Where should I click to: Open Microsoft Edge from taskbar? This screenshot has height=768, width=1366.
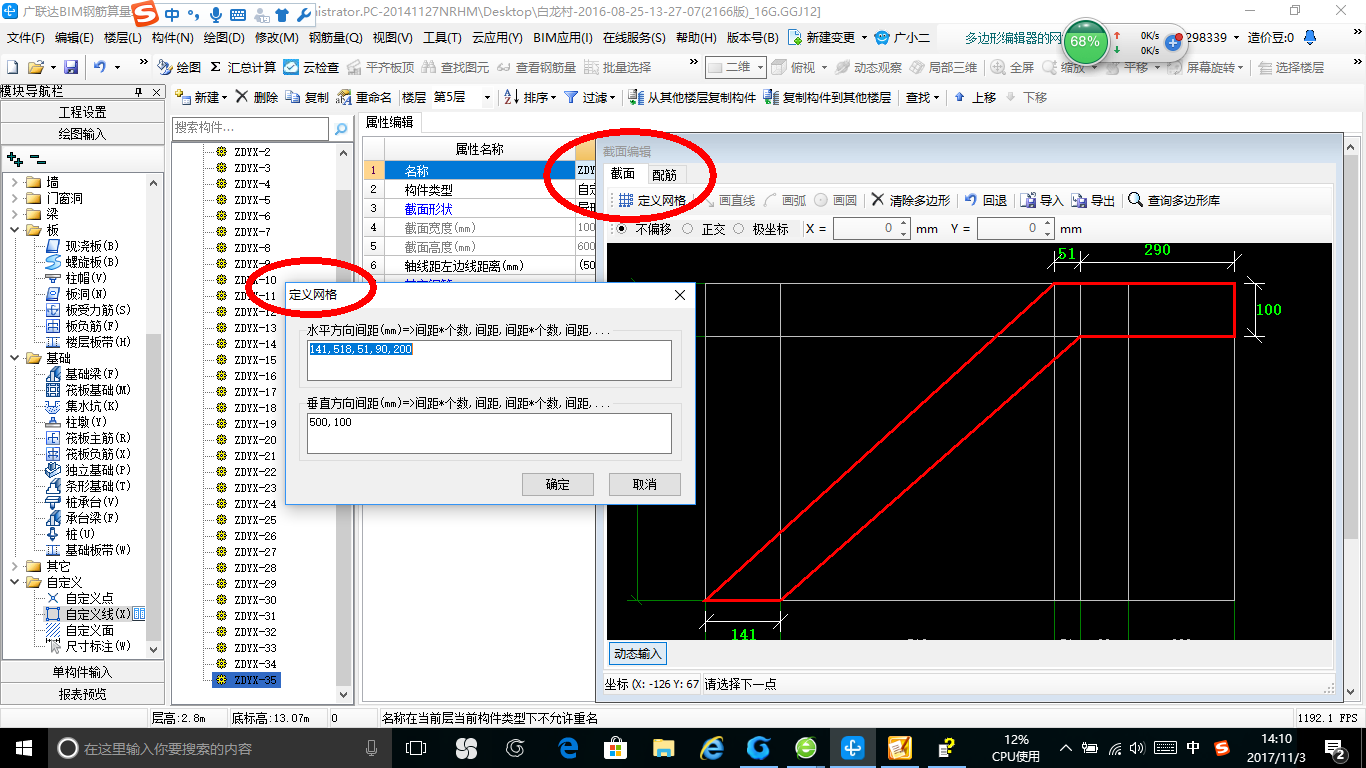tap(569, 747)
